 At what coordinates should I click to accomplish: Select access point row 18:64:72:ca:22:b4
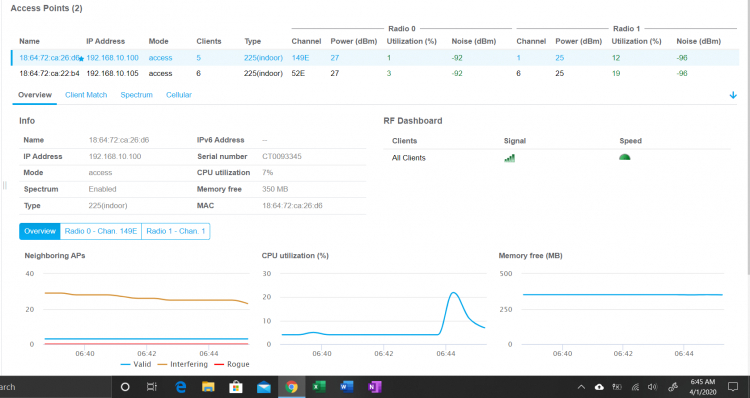point(375,73)
